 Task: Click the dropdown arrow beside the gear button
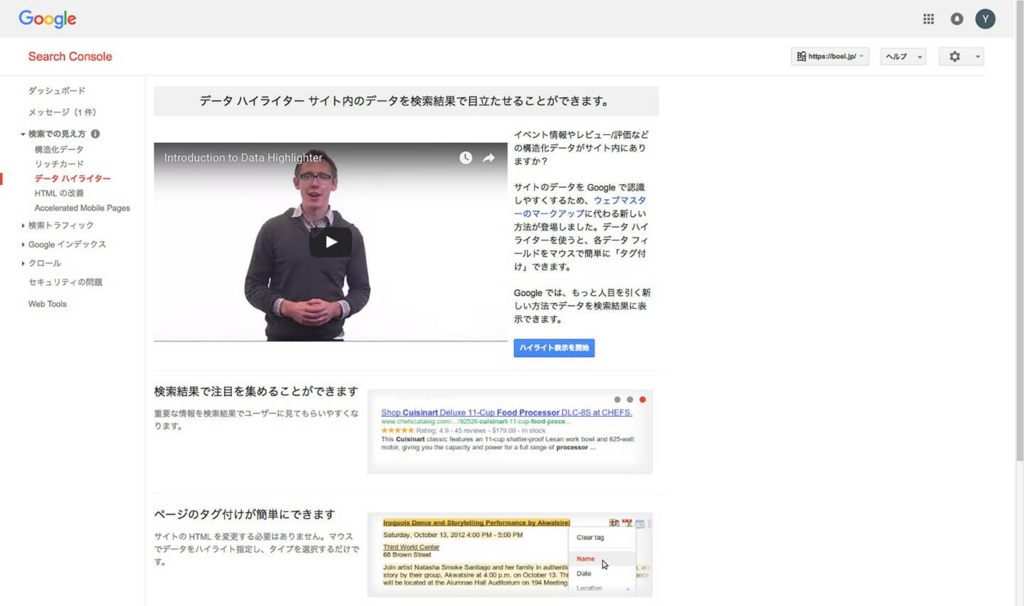tap(978, 57)
